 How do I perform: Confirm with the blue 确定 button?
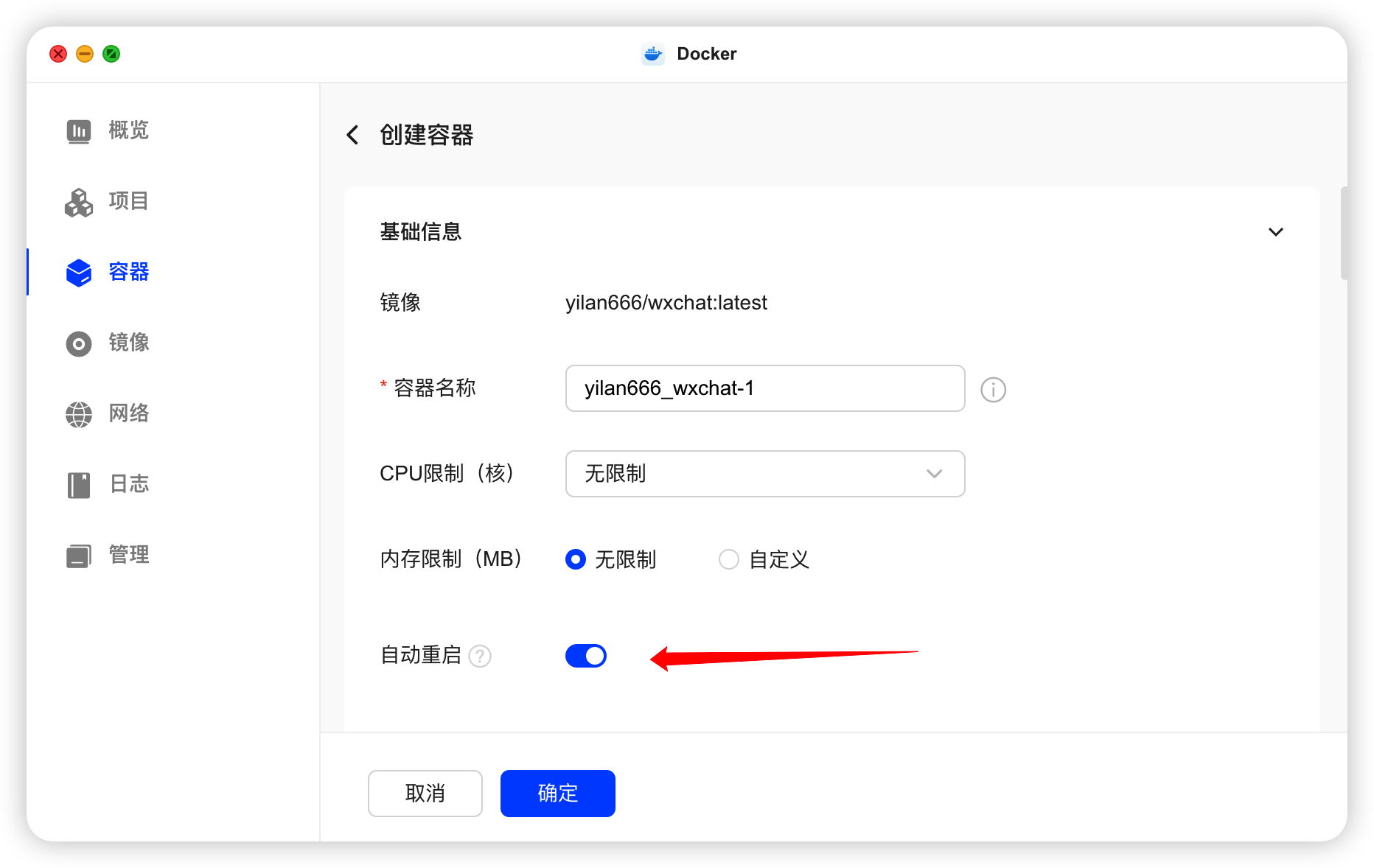tap(558, 794)
